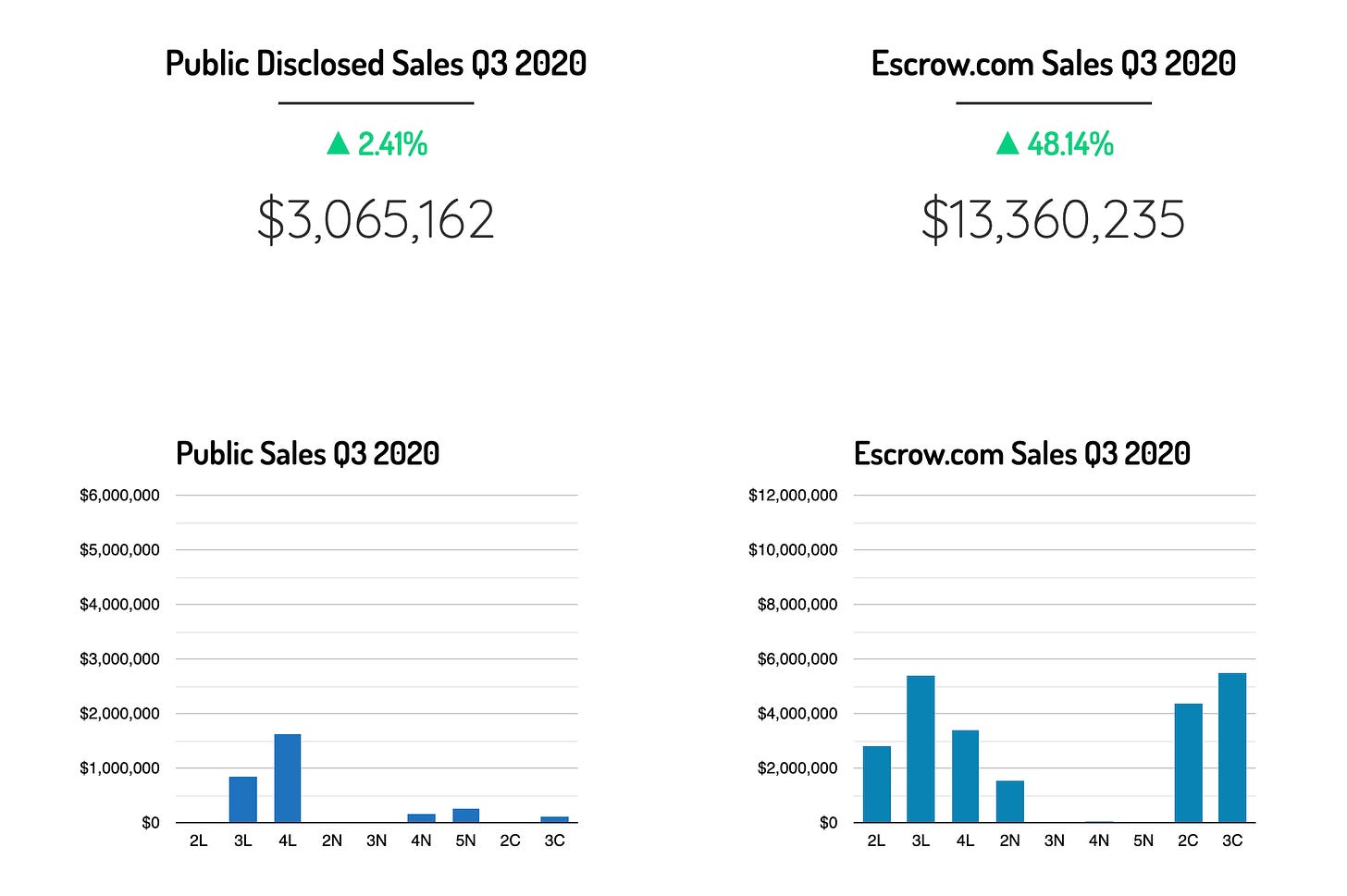Viewport: 1347px width, 896px height.
Task: Click the 3L bar in Escrow.com chart
Action: click(921, 749)
